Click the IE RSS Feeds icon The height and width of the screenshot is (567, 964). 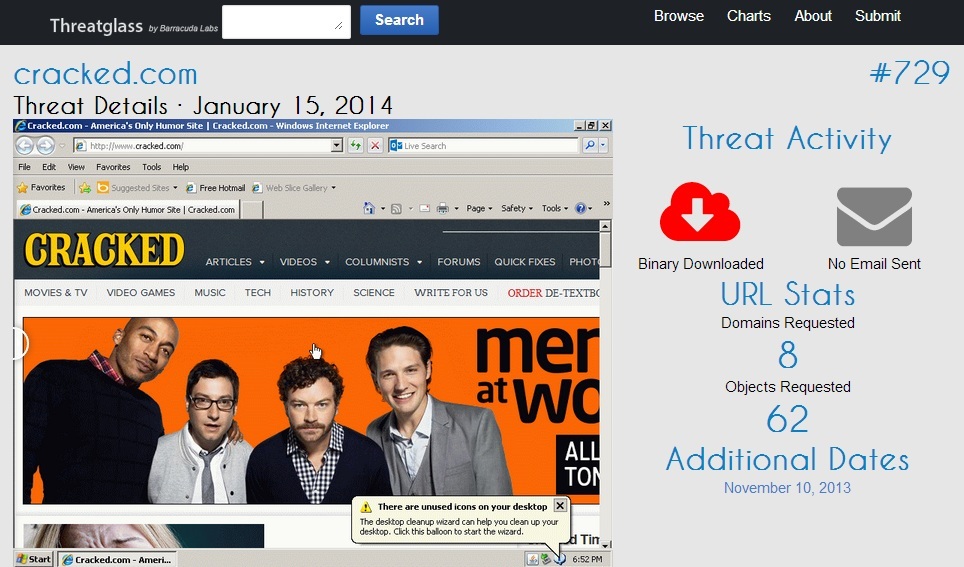[397, 208]
